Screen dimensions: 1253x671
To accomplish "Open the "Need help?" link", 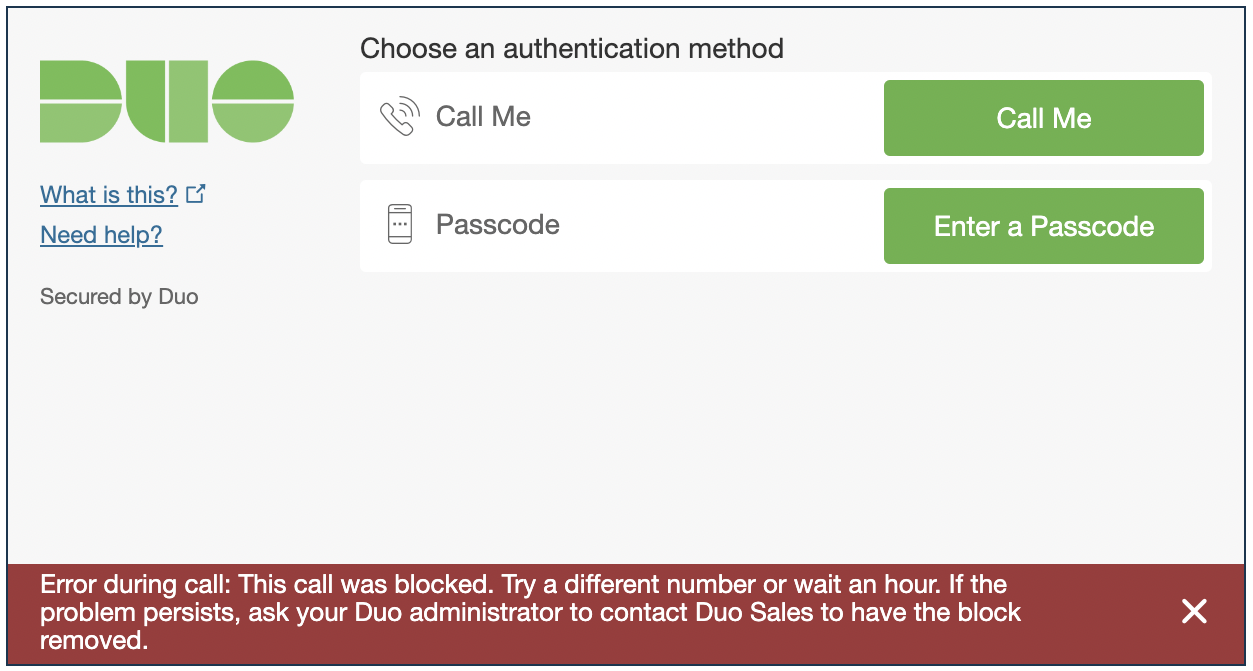I will pyautogui.click(x=101, y=235).
